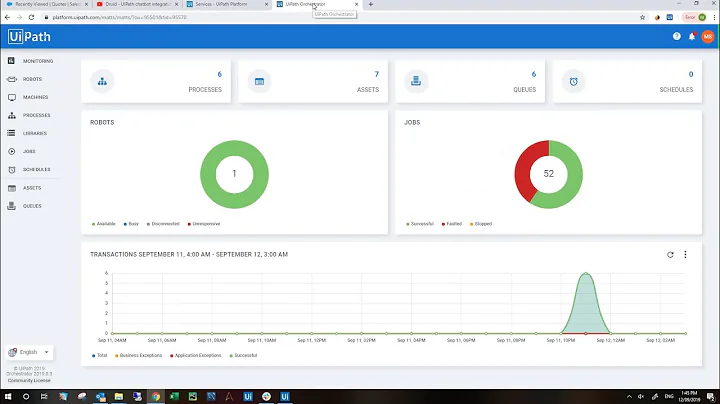720x404 pixels.
Task: Go to Jobs in the sidebar
Action: [29, 152]
